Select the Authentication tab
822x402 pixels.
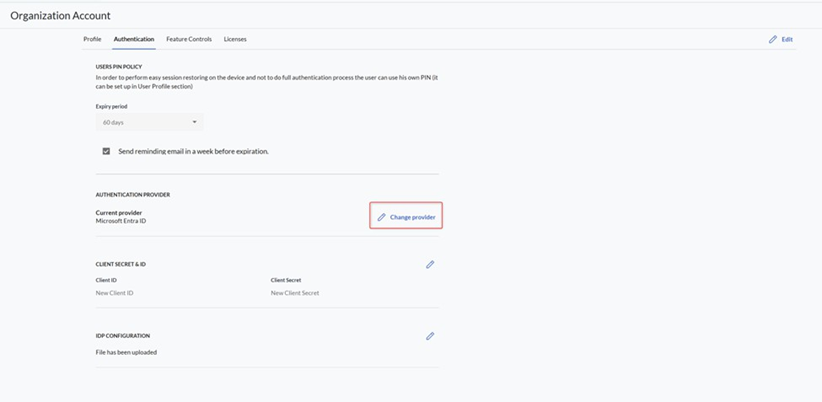pyautogui.click(x=134, y=39)
